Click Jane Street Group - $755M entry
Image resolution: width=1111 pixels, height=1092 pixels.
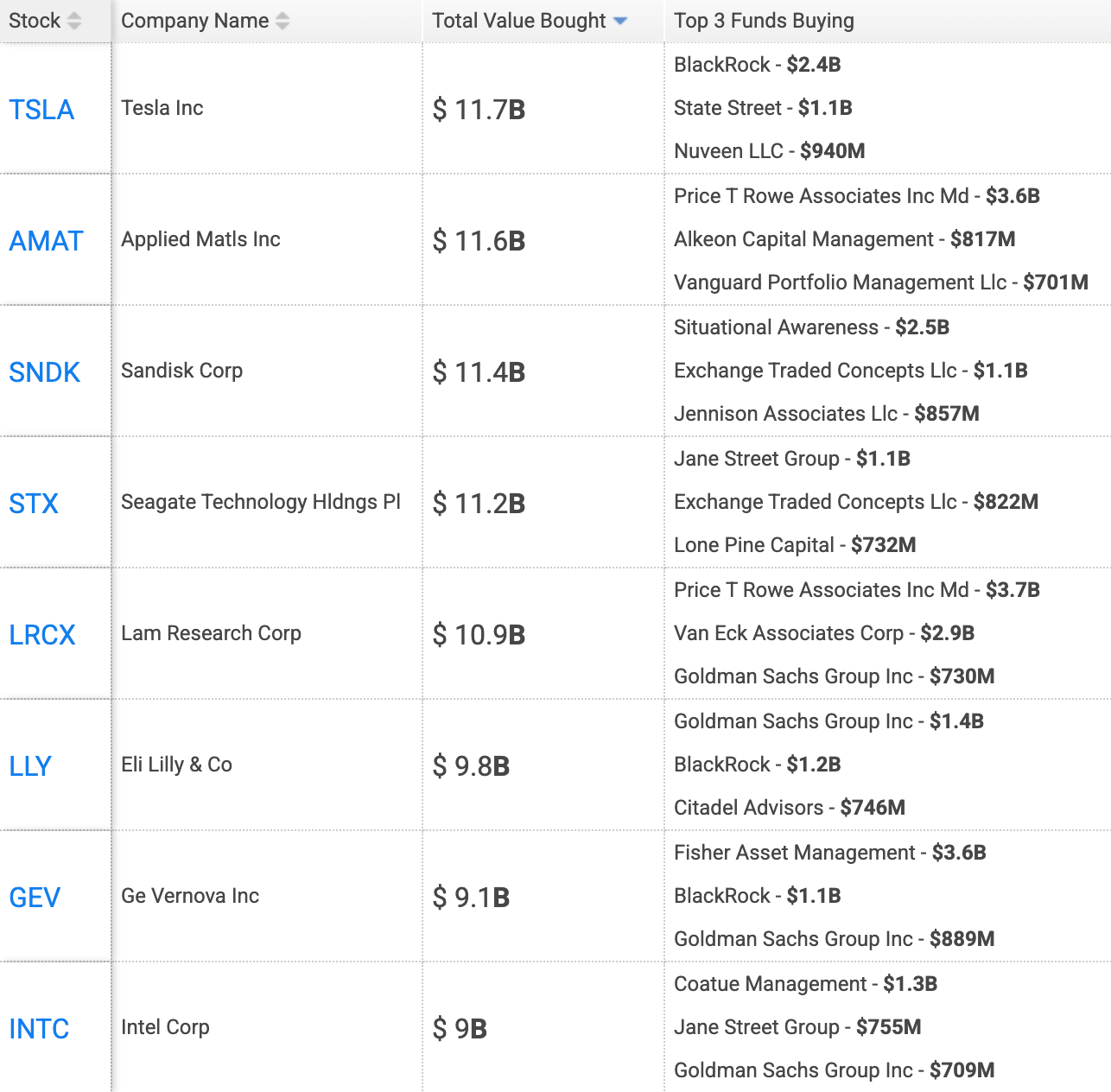tap(797, 1027)
